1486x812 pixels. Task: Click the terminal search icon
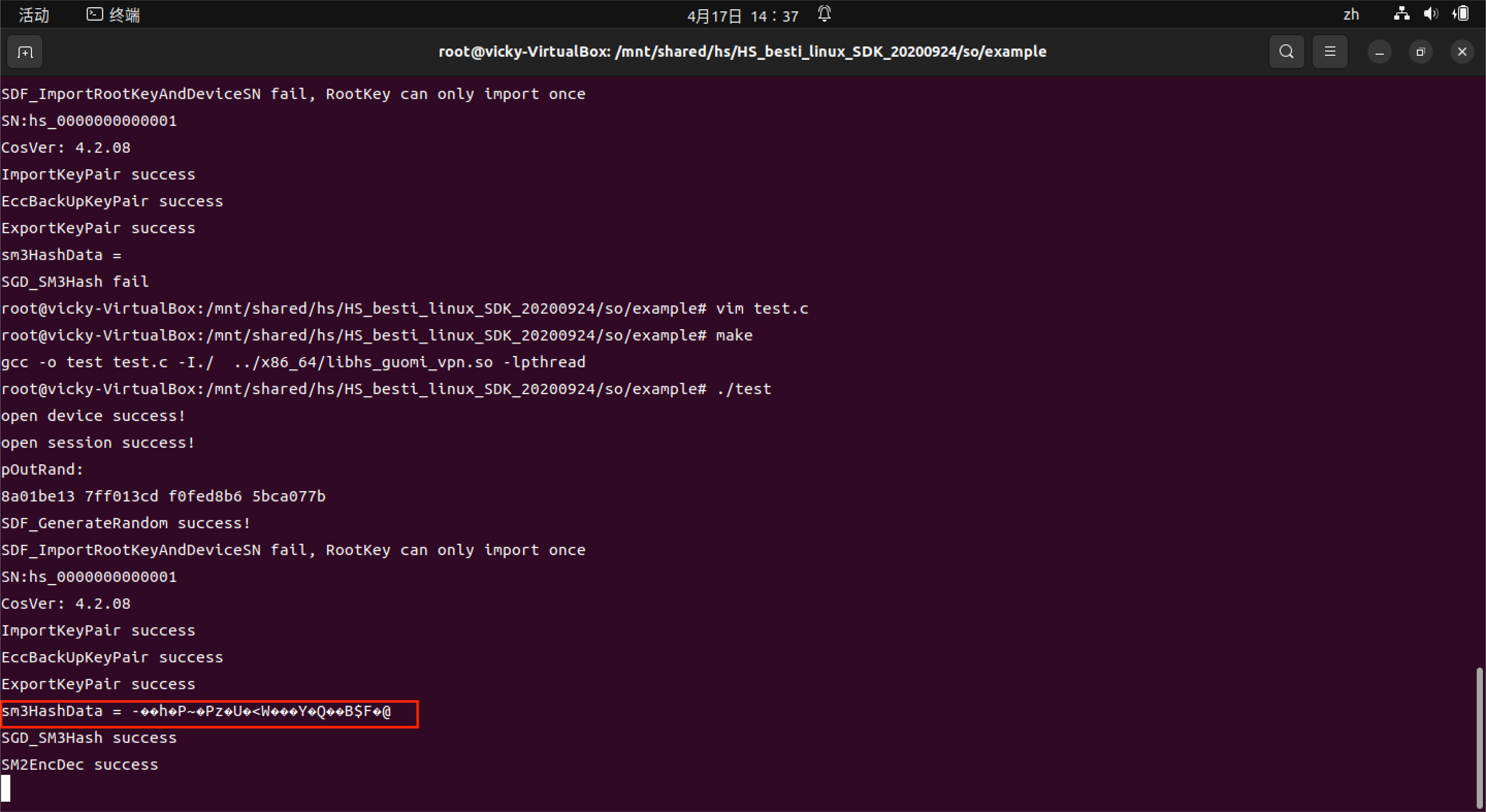pos(1286,52)
